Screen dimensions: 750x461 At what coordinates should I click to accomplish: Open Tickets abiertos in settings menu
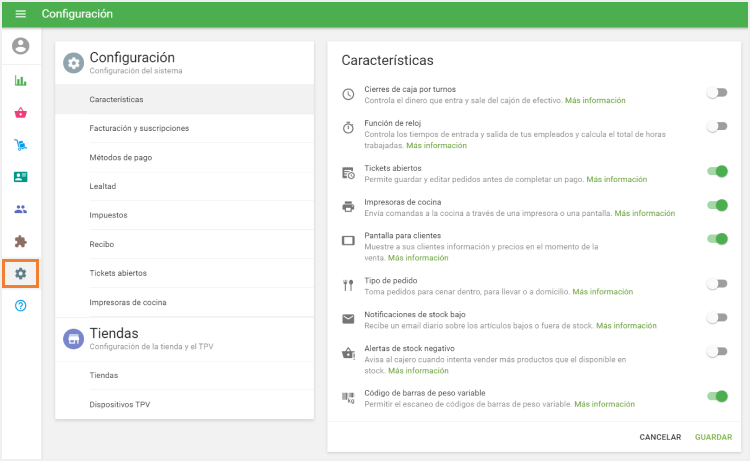click(x=185, y=273)
